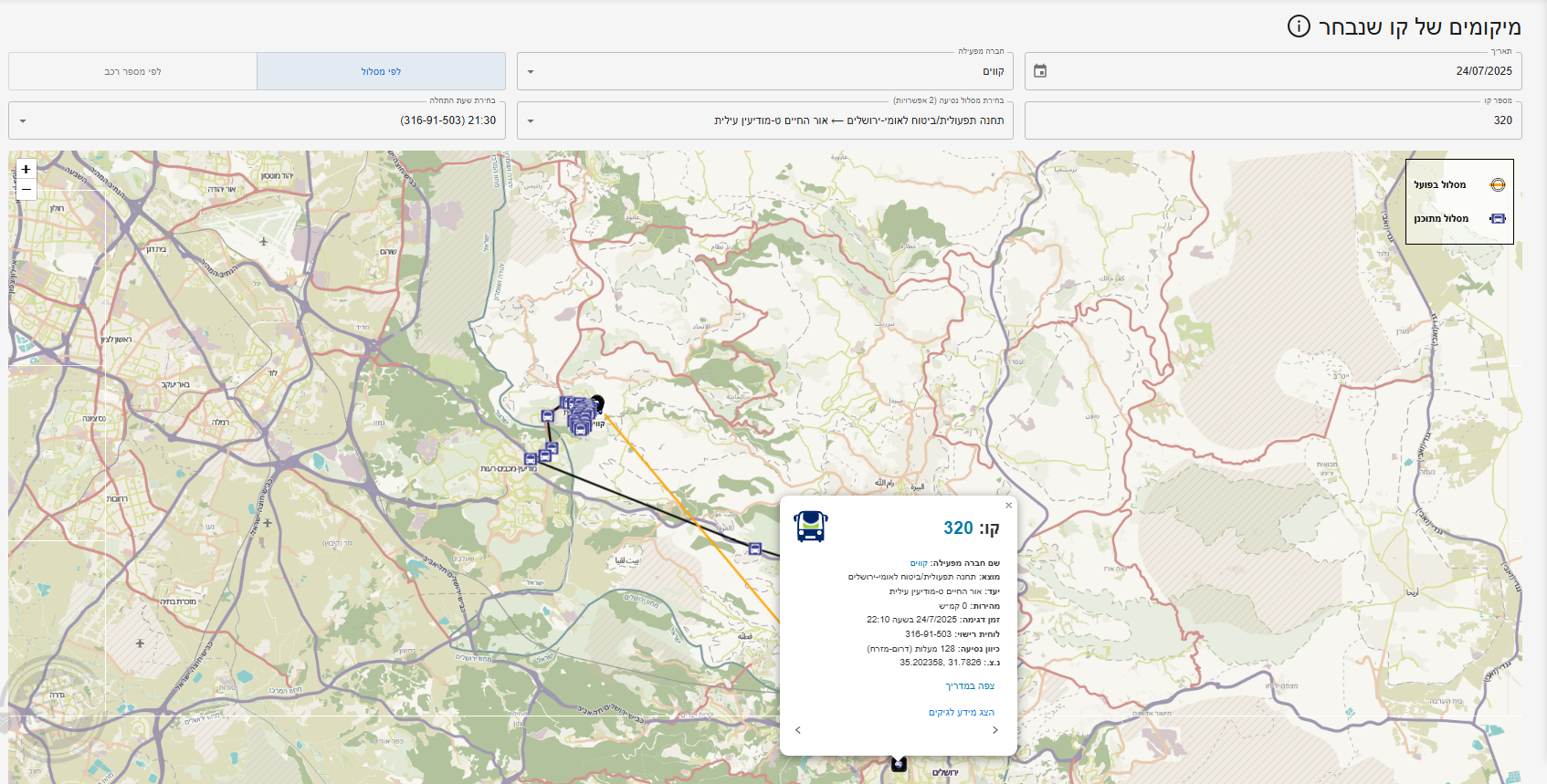Switch to 'לפי מספר רכב' tab

pyautogui.click(x=133, y=71)
